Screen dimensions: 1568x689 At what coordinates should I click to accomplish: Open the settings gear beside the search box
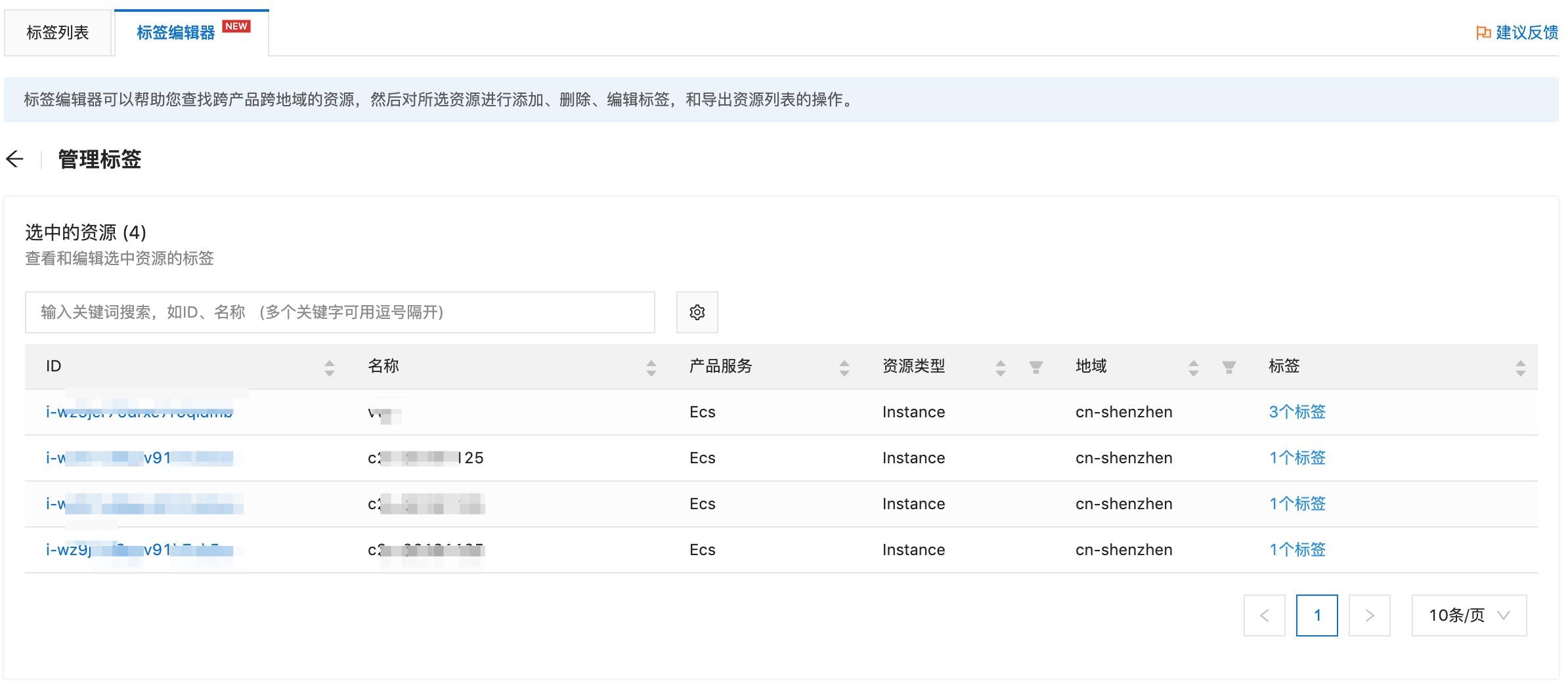coord(697,312)
